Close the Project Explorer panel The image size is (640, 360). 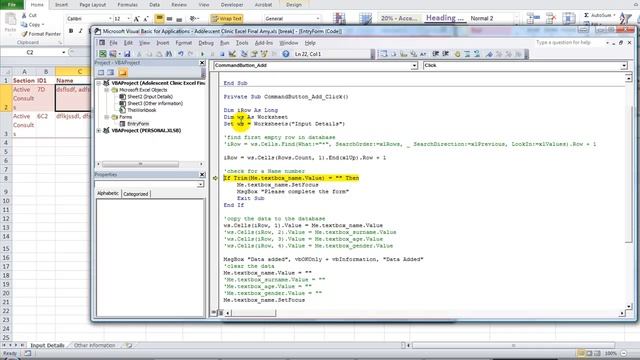coord(202,62)
